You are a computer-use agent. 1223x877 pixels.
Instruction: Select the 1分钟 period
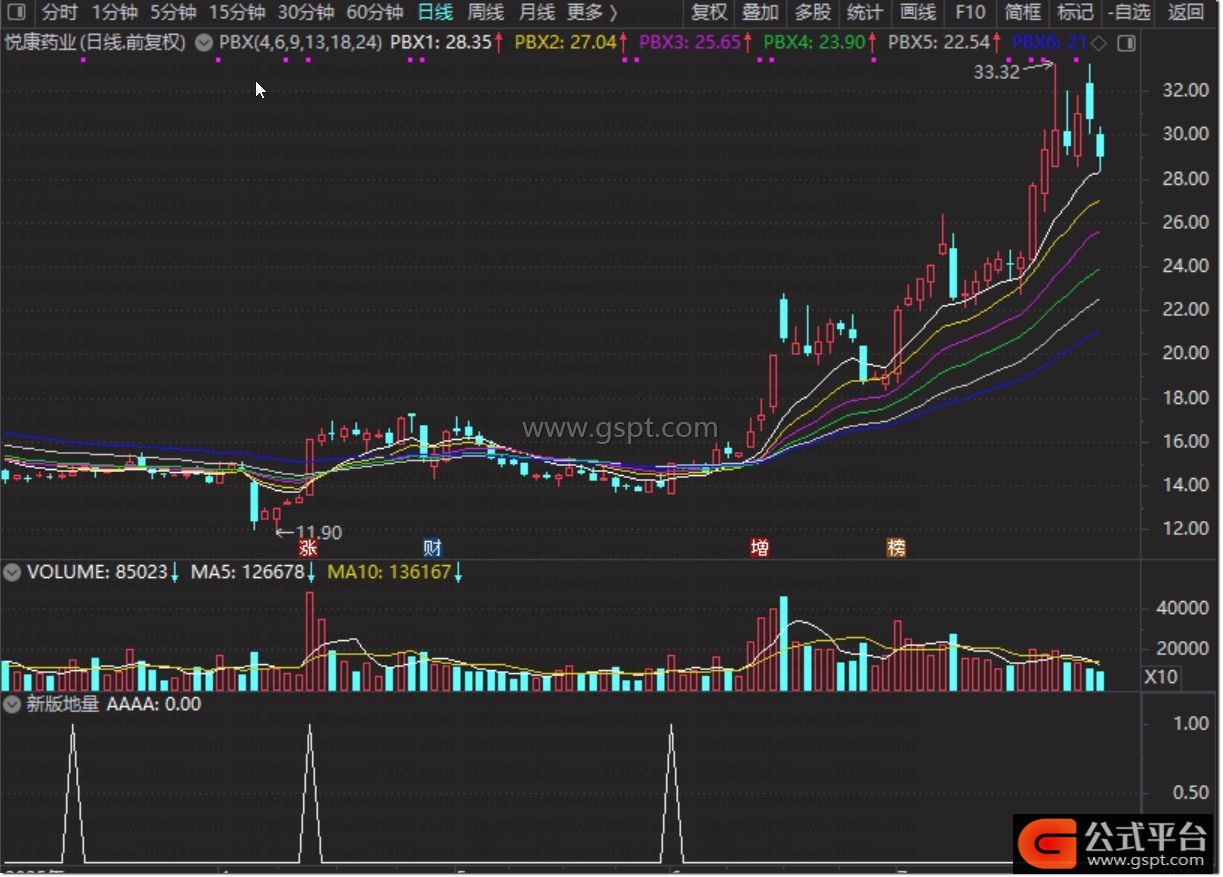[114, 13]
